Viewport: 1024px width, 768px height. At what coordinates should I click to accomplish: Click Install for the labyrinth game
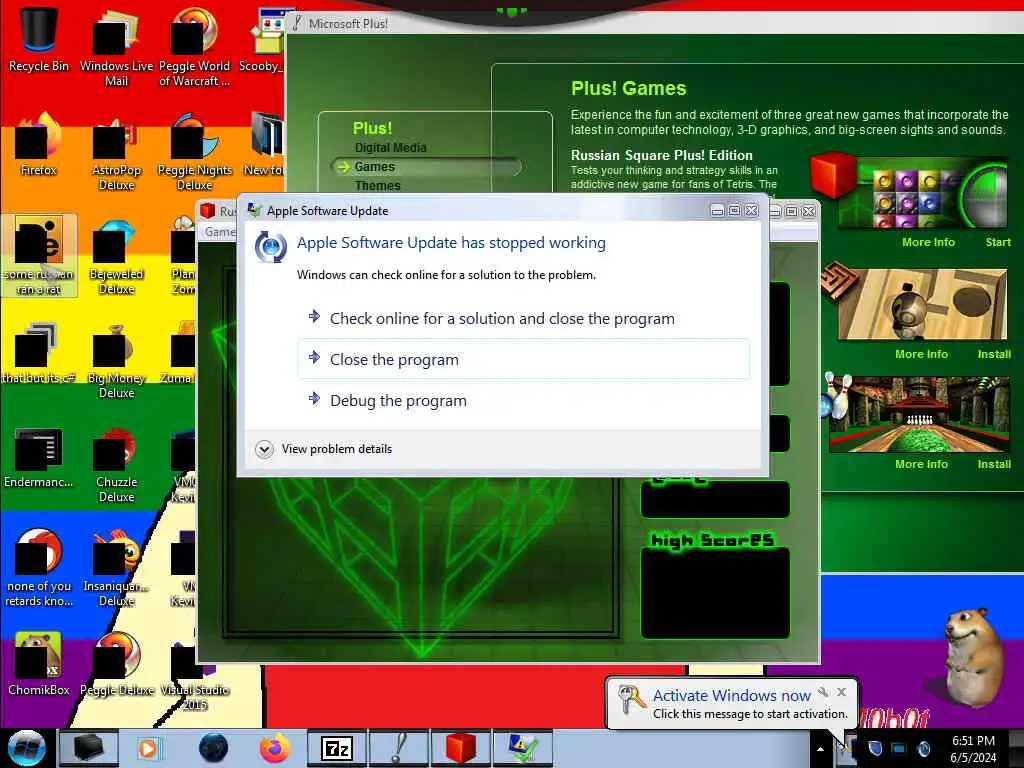pyautogui.click(x=994, y=354)
